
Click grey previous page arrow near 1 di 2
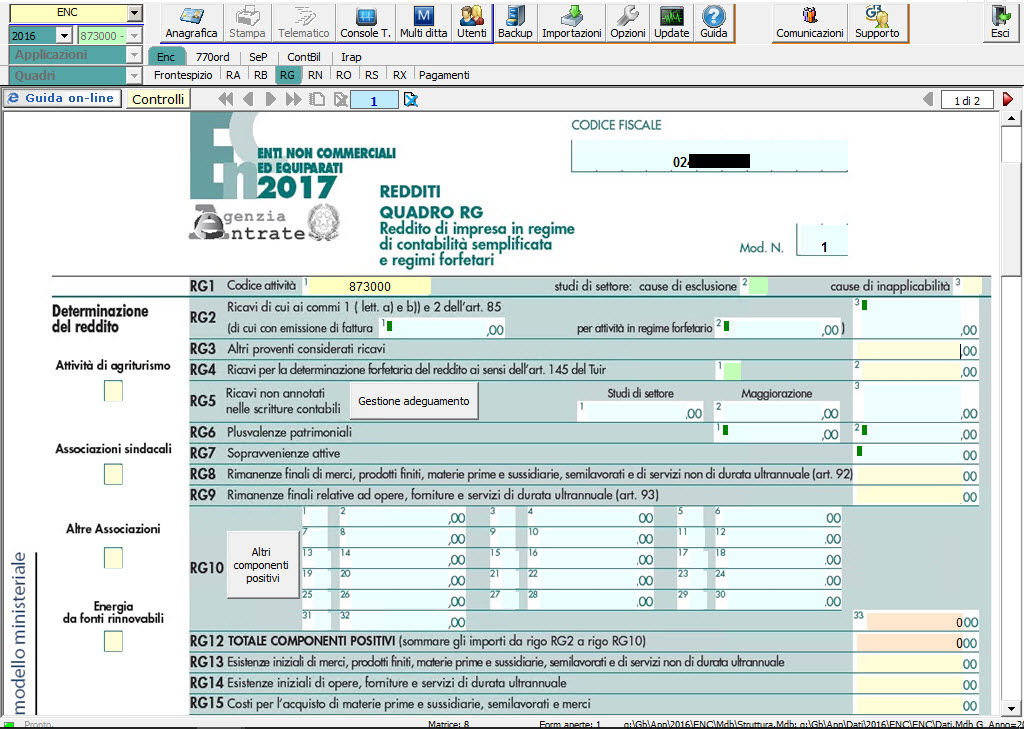coord(927,99)
